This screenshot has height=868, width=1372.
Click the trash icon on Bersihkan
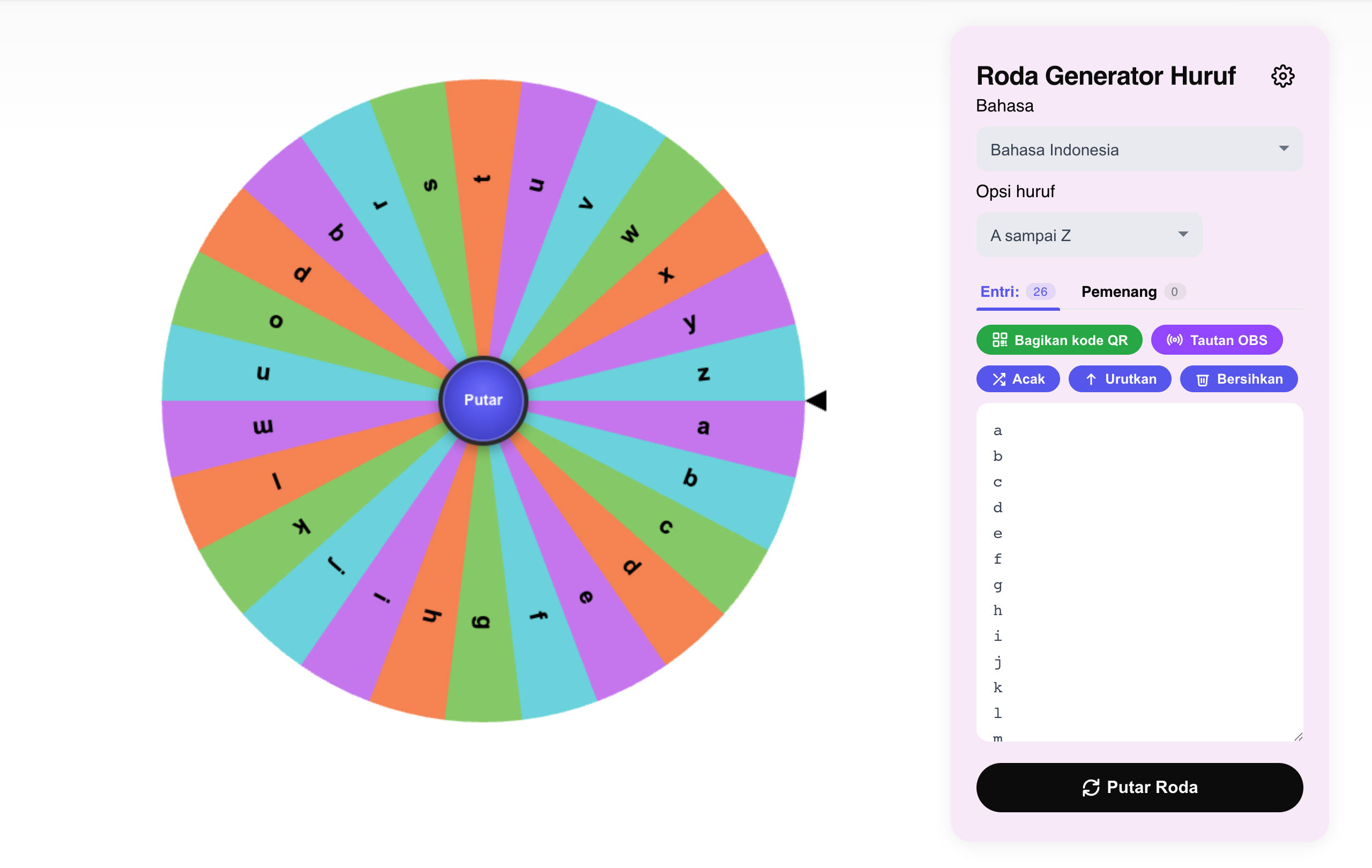click(1202, 380)
